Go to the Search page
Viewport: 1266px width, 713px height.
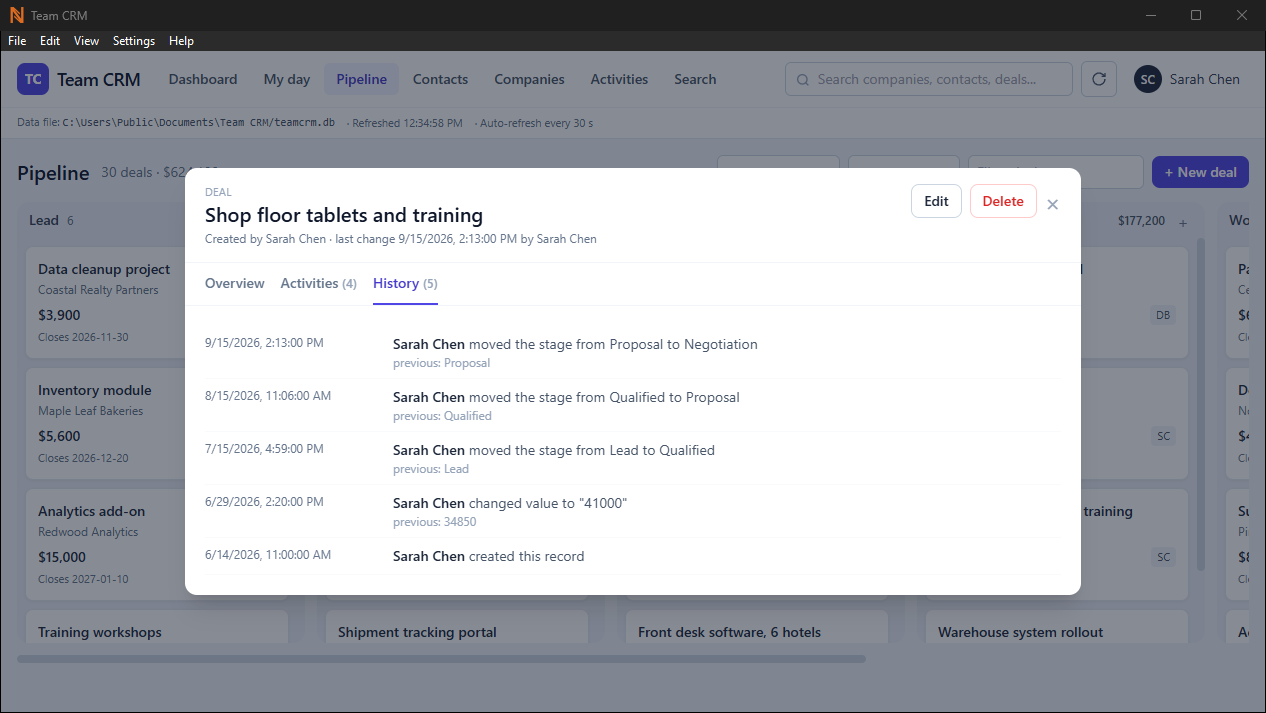(695, 79)
